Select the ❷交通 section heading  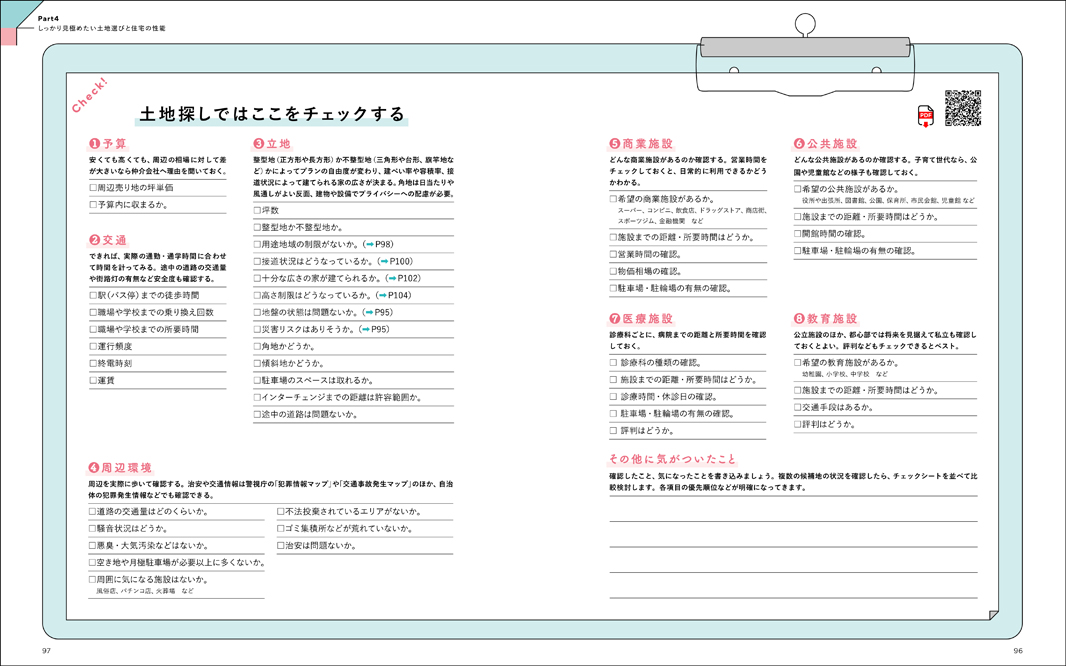coord(107,241)
